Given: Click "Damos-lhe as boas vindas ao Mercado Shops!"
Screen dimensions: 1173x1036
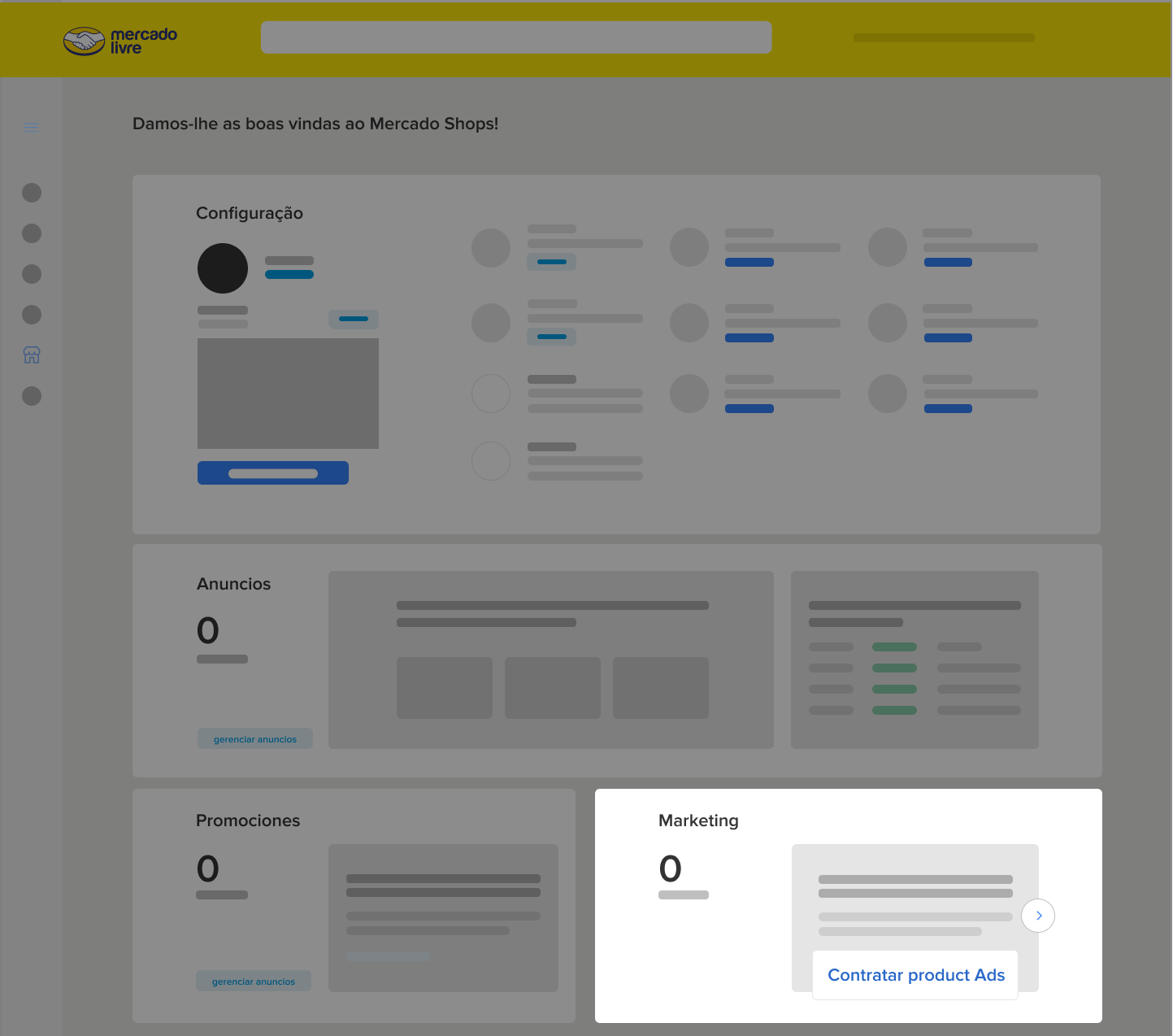Looking at the screenshot, I should coord(315,124).
